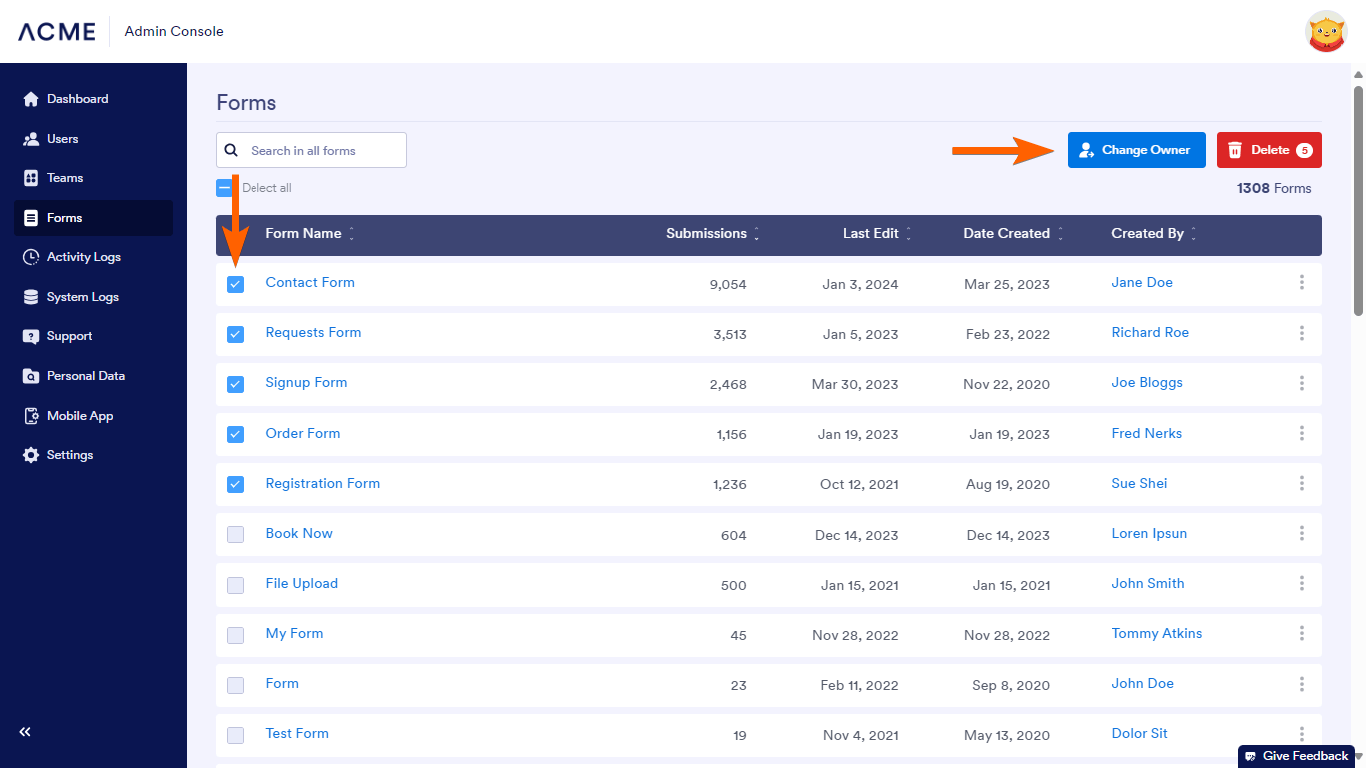
Task: Click the Change Owner button
Action: [1136, 150]
